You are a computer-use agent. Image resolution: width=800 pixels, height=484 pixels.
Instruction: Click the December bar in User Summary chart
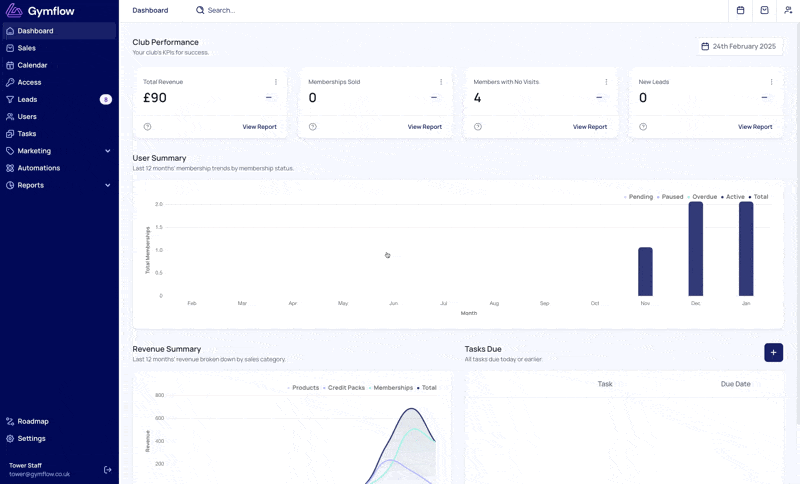click(695, 249)
